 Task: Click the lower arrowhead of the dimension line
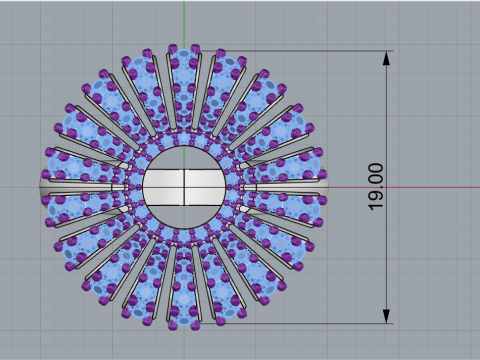tap(386, 316)
